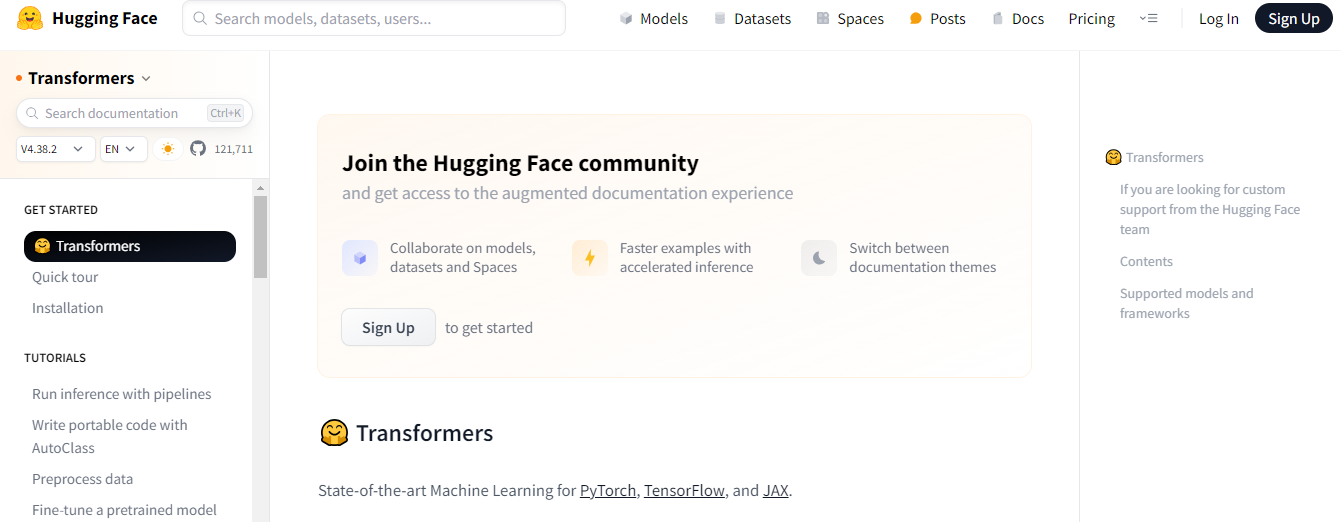Click the Models cube icon

click(626, 19)
